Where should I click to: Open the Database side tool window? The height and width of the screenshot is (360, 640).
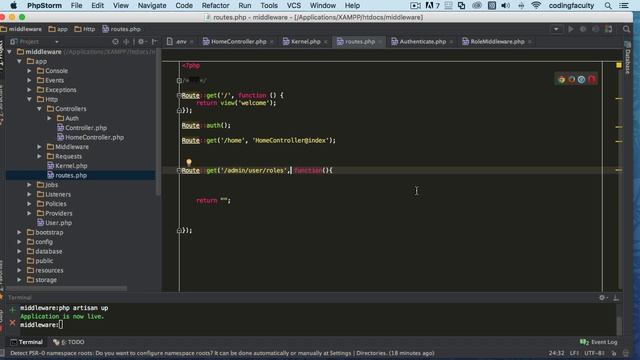628,58
